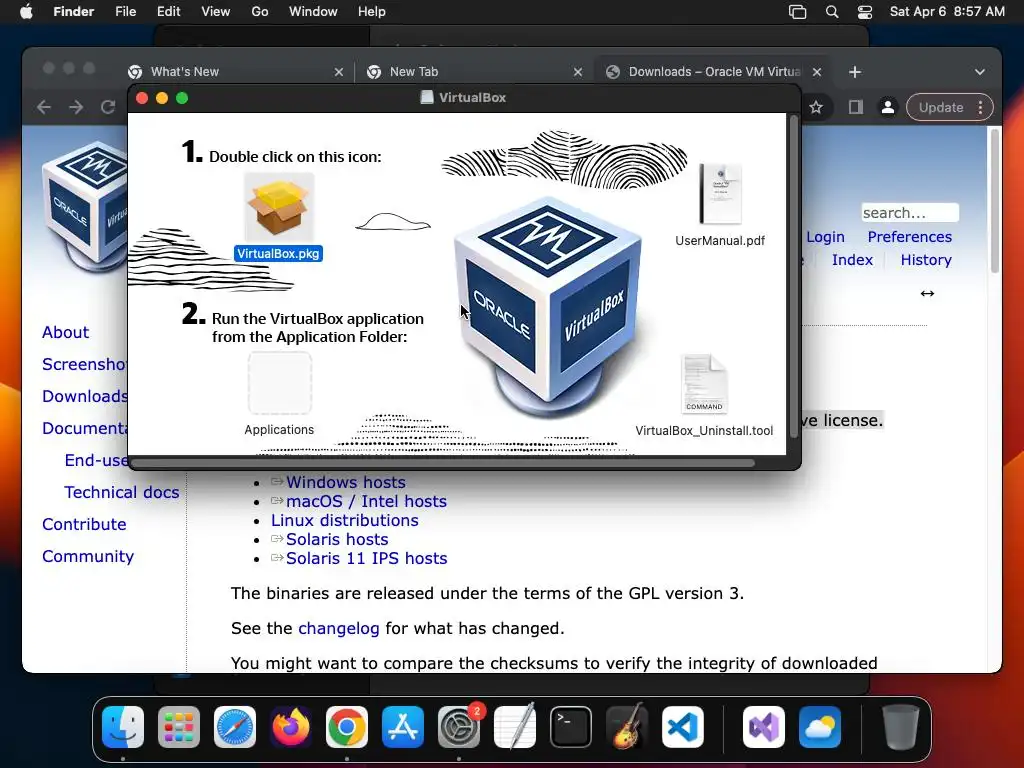1024x768 pixels.
Task: Switch to Google Chrome in the Dock
Action: (x=347, y=727)
